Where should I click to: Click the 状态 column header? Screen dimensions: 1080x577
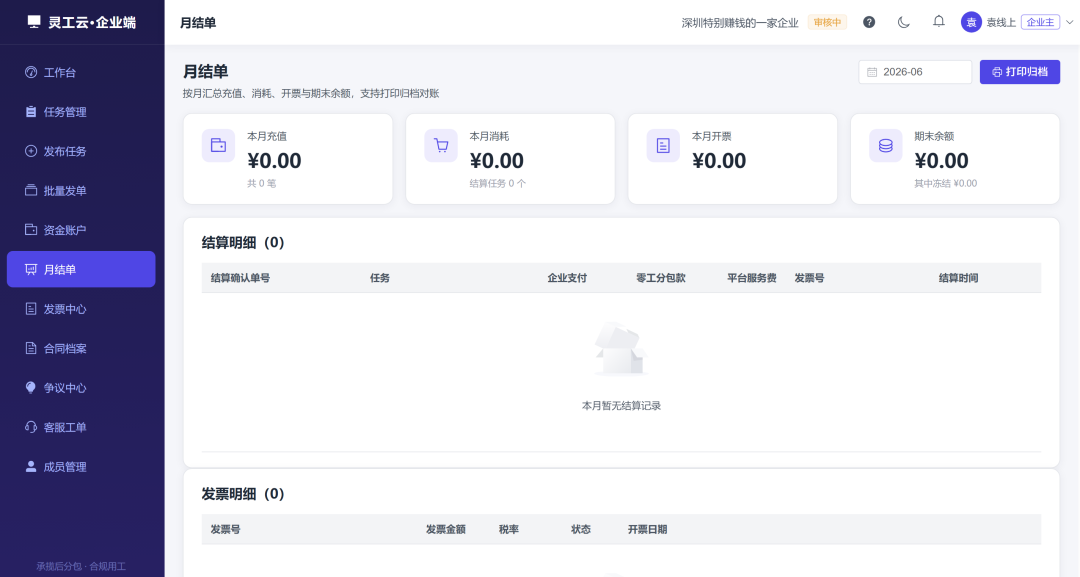(581, 529)
